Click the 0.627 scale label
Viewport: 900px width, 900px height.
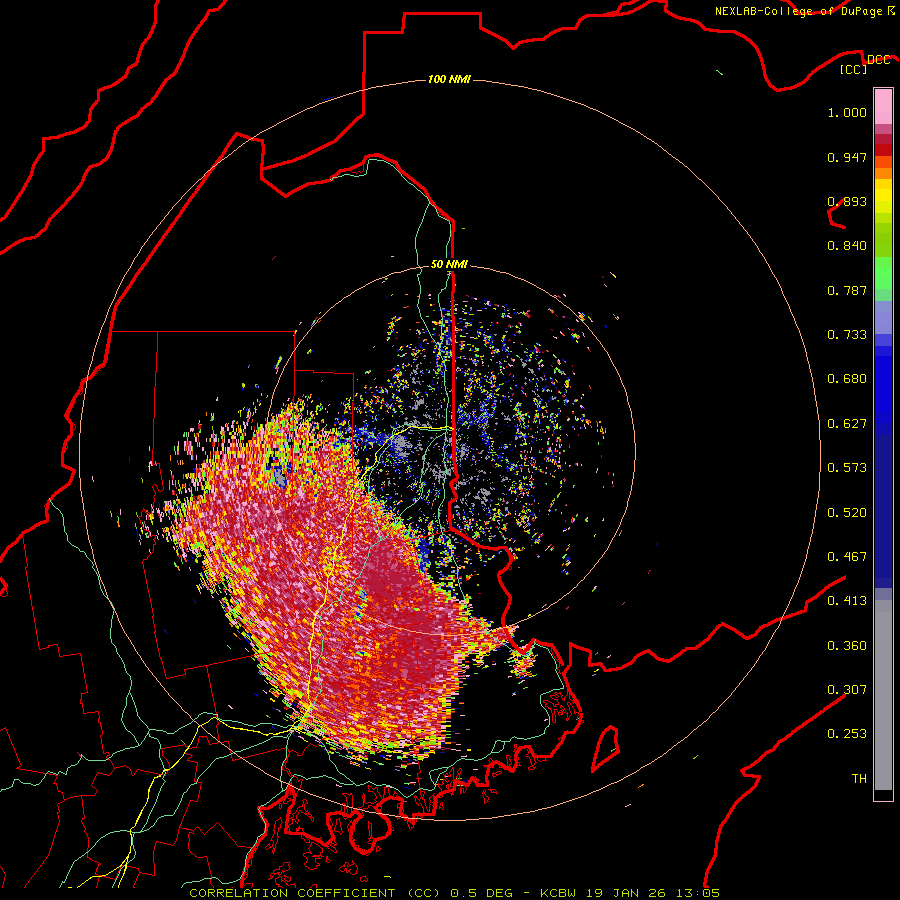[847, 424]
